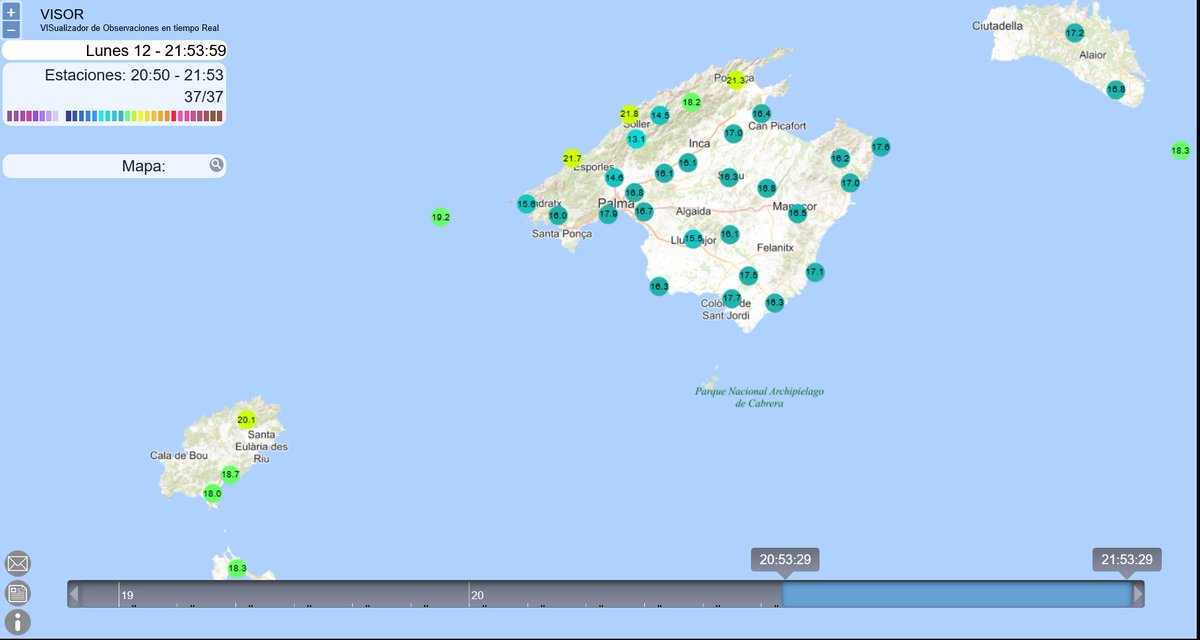Select the 17.1 station marker
The image size is (1200, 640).
815,272
